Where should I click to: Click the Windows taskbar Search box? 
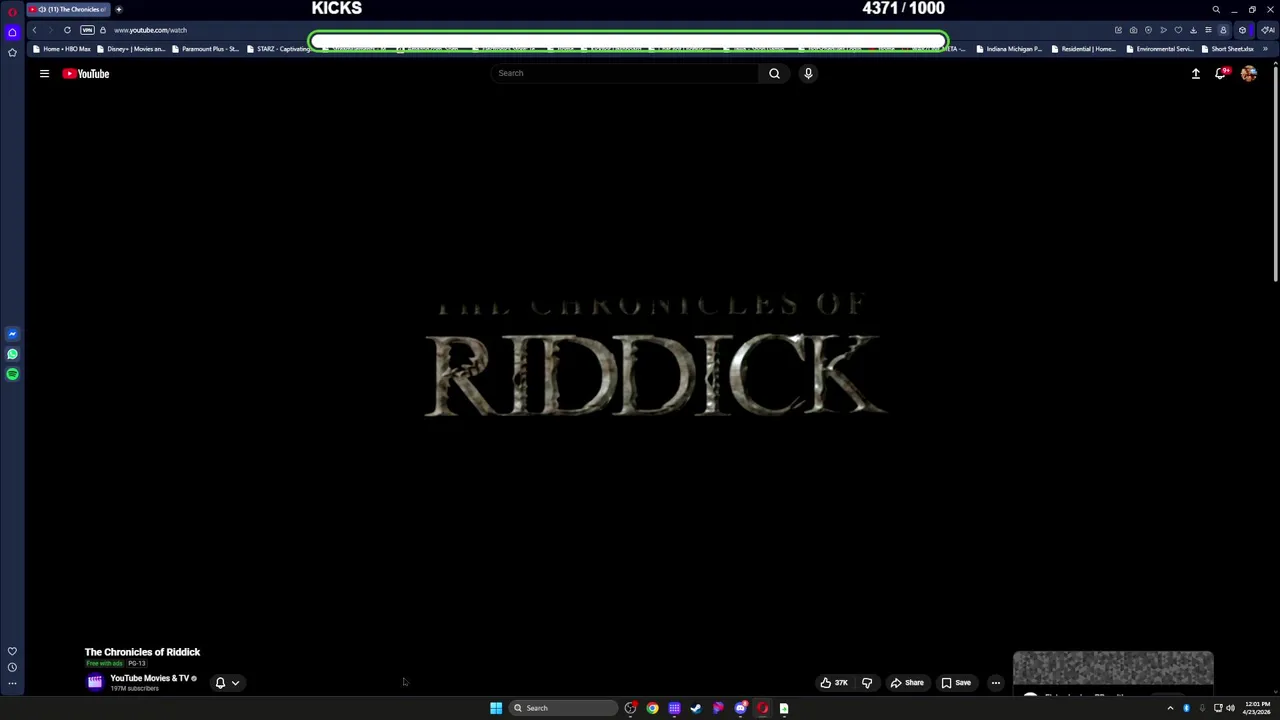coord(563,708)
